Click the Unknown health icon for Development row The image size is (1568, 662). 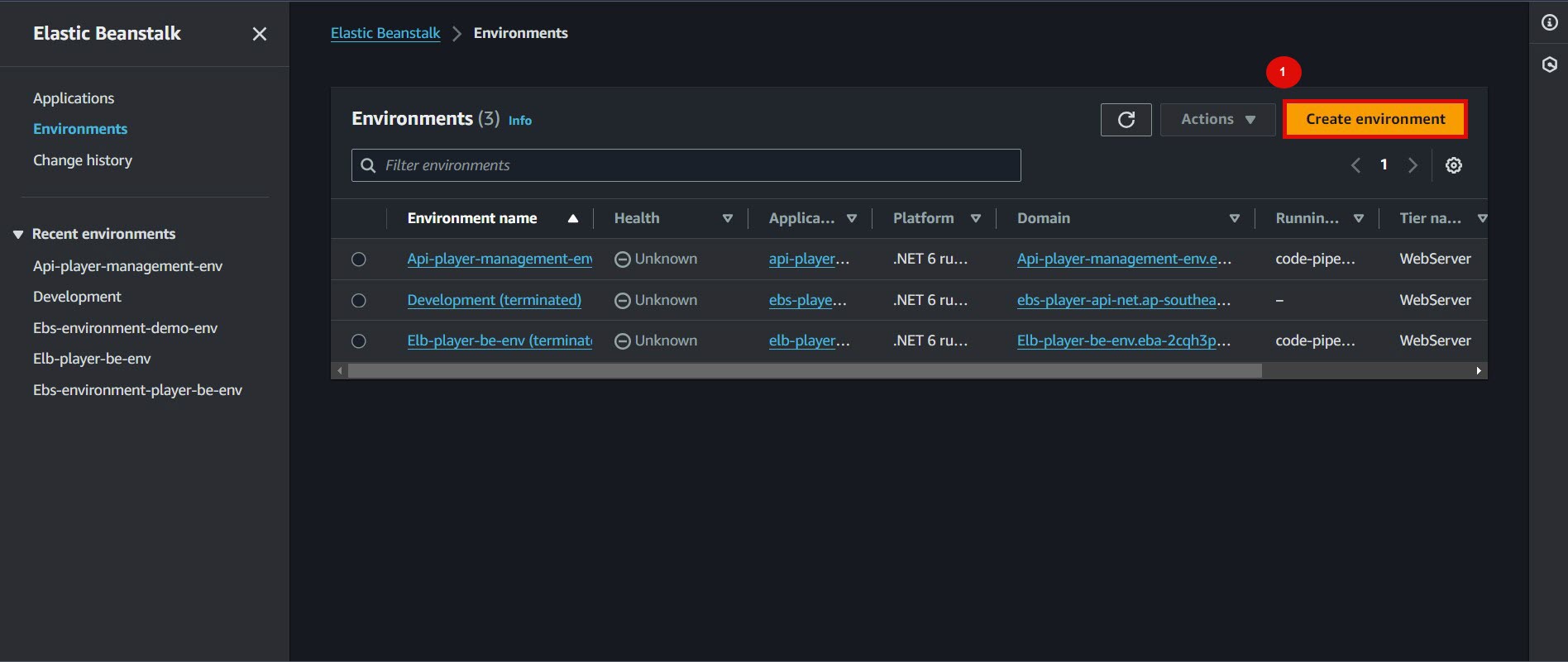point(623,301)
